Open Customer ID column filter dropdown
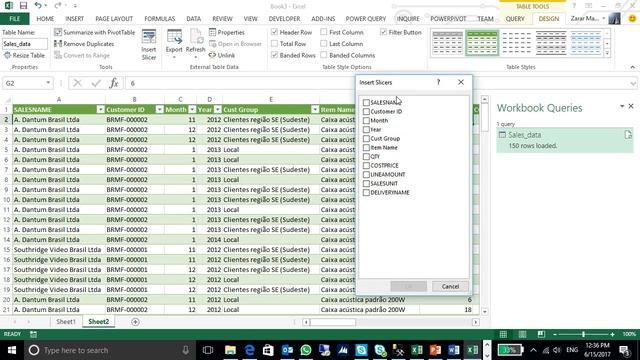This screenshot has width=640, height=360. point(160,110)
